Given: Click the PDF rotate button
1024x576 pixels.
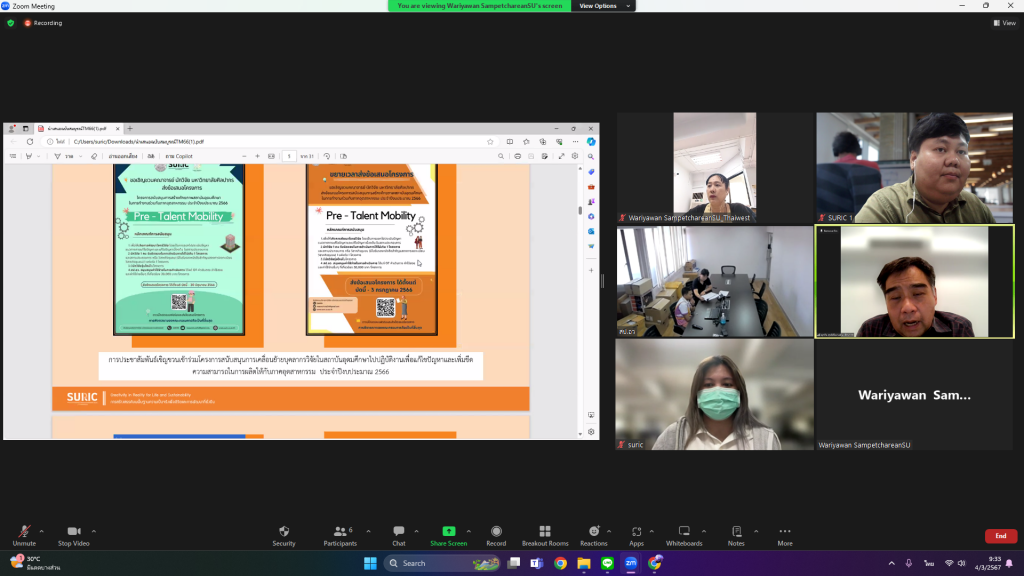Looking at the screenshot, I should [327, 157].
